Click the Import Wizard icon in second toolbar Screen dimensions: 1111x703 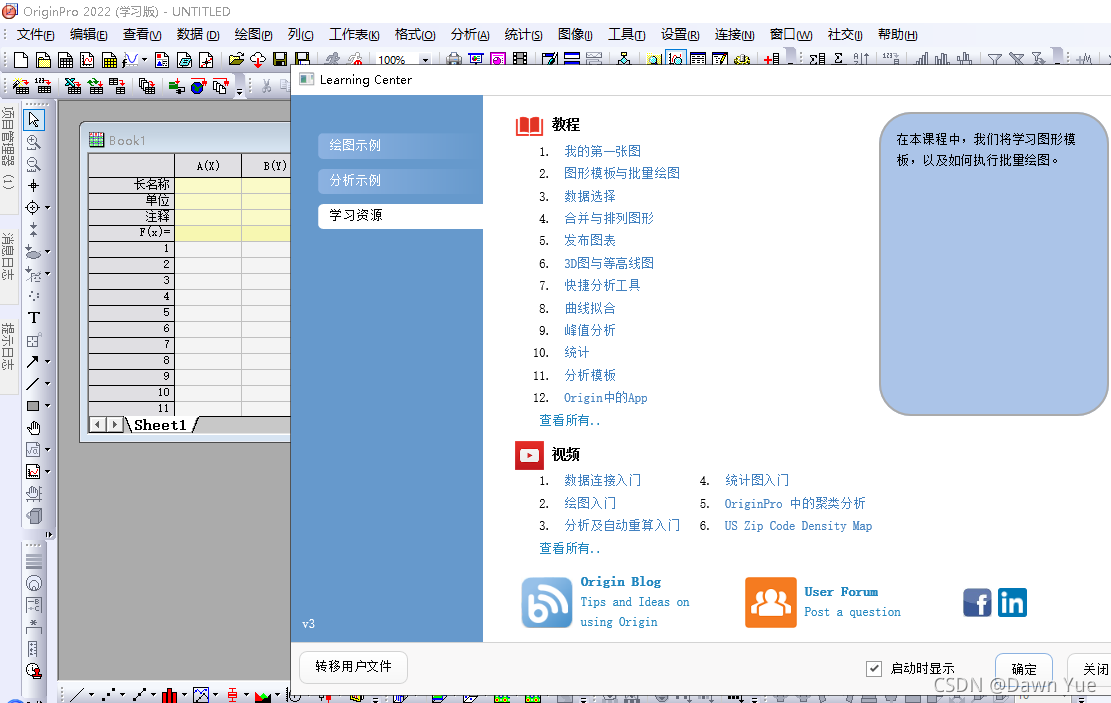(x=21, y=86)
